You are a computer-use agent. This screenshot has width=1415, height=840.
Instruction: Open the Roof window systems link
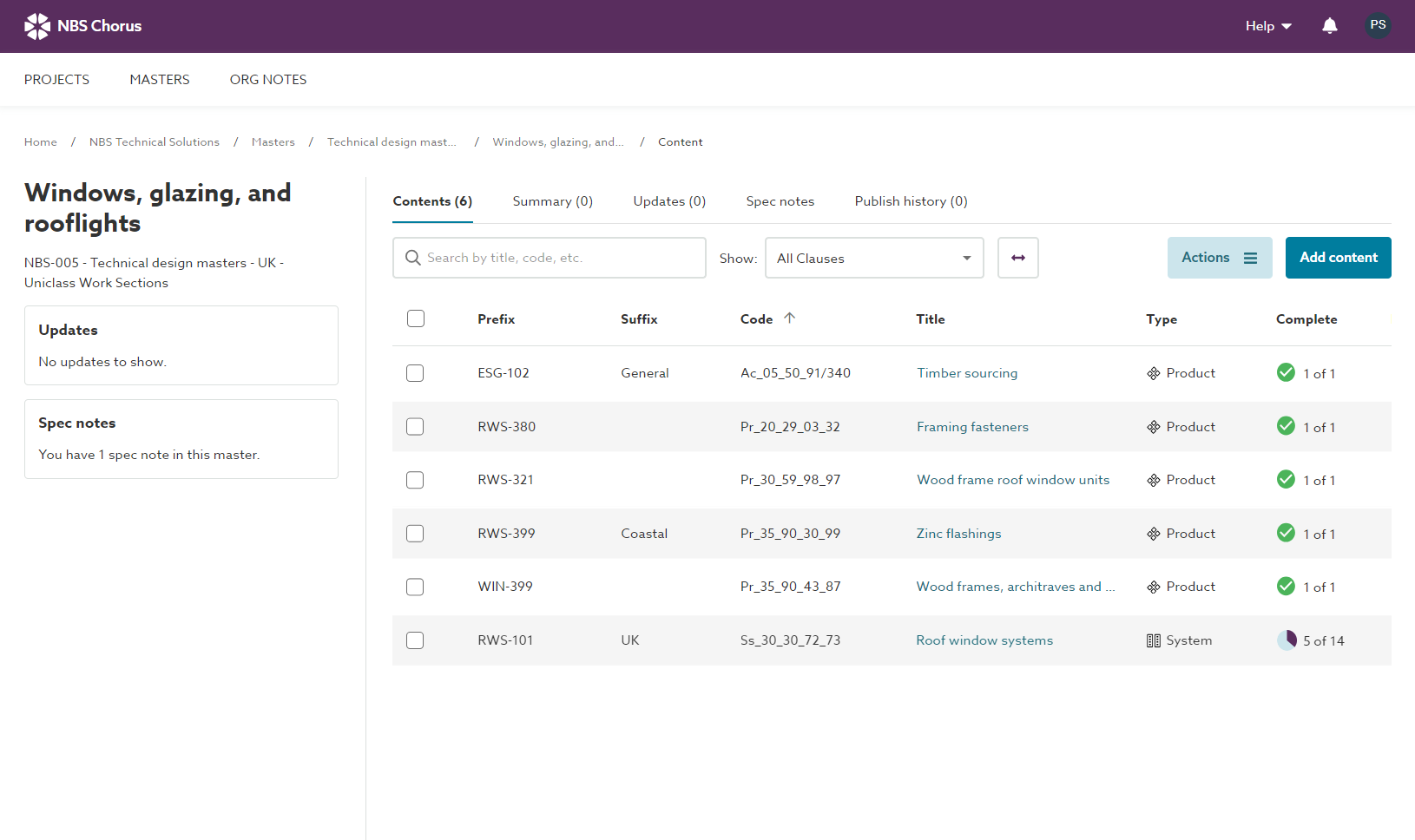click(984, 640)
